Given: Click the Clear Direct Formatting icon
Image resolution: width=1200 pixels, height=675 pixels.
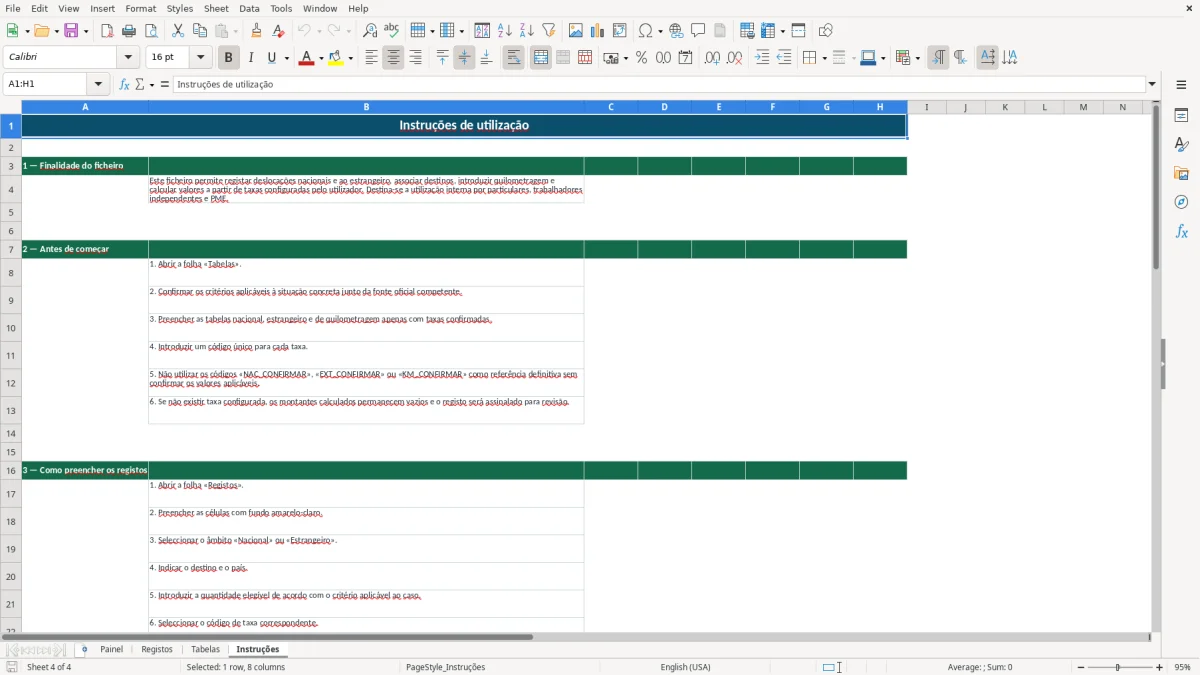Looking at the screenshot, I should tap(279, 31).
